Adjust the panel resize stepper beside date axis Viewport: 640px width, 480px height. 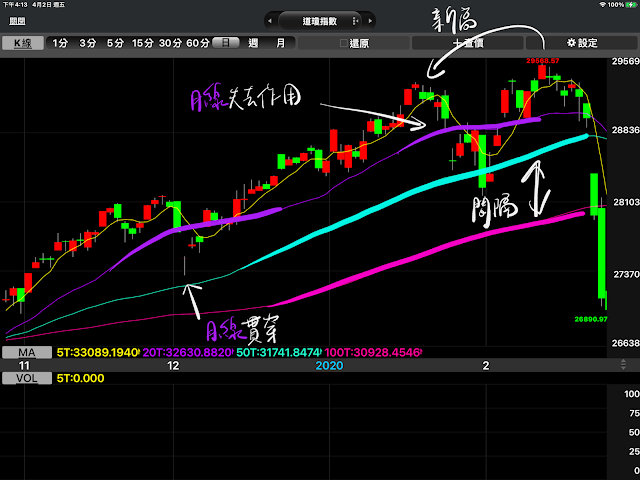[623, 364]
